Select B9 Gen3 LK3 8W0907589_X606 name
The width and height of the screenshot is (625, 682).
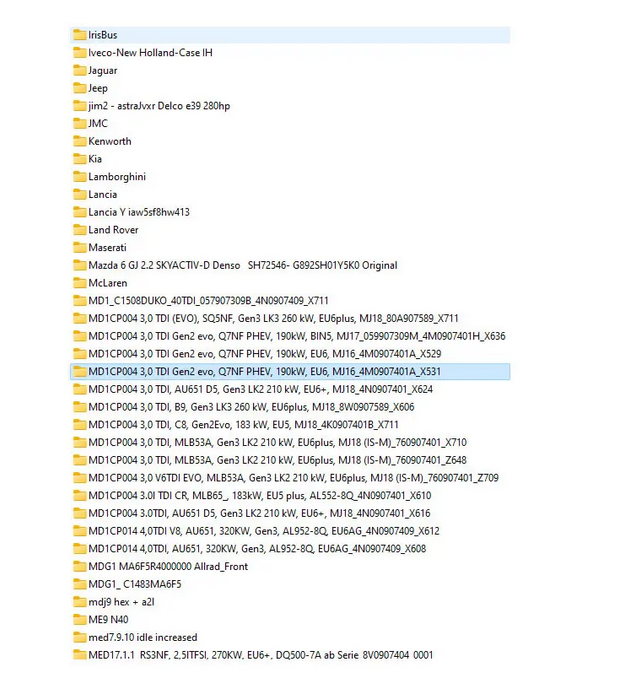(251, 407)
